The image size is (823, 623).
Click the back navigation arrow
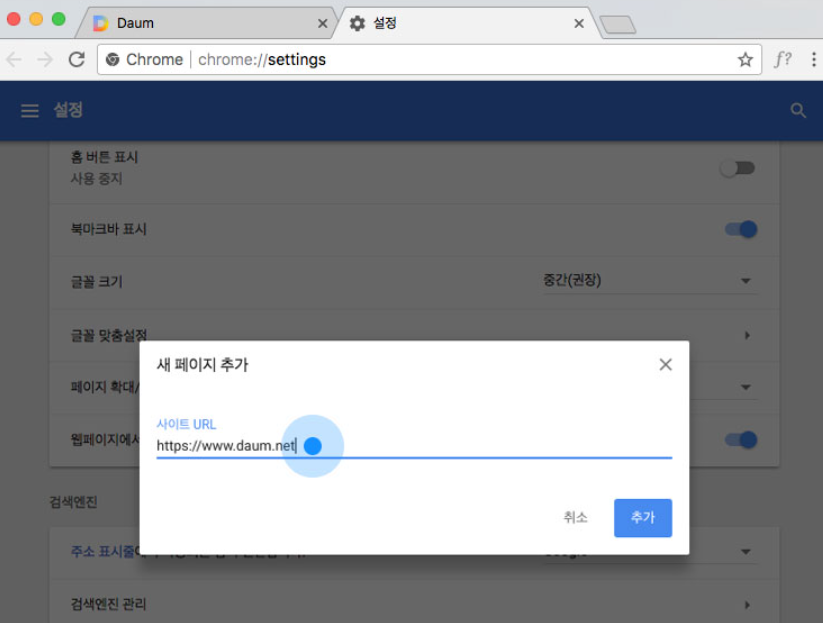[14, 59]
